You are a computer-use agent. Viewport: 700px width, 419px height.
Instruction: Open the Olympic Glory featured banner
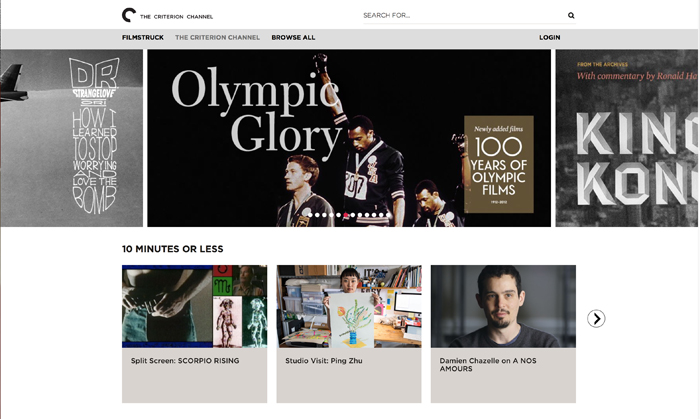(x=349, y=138)
